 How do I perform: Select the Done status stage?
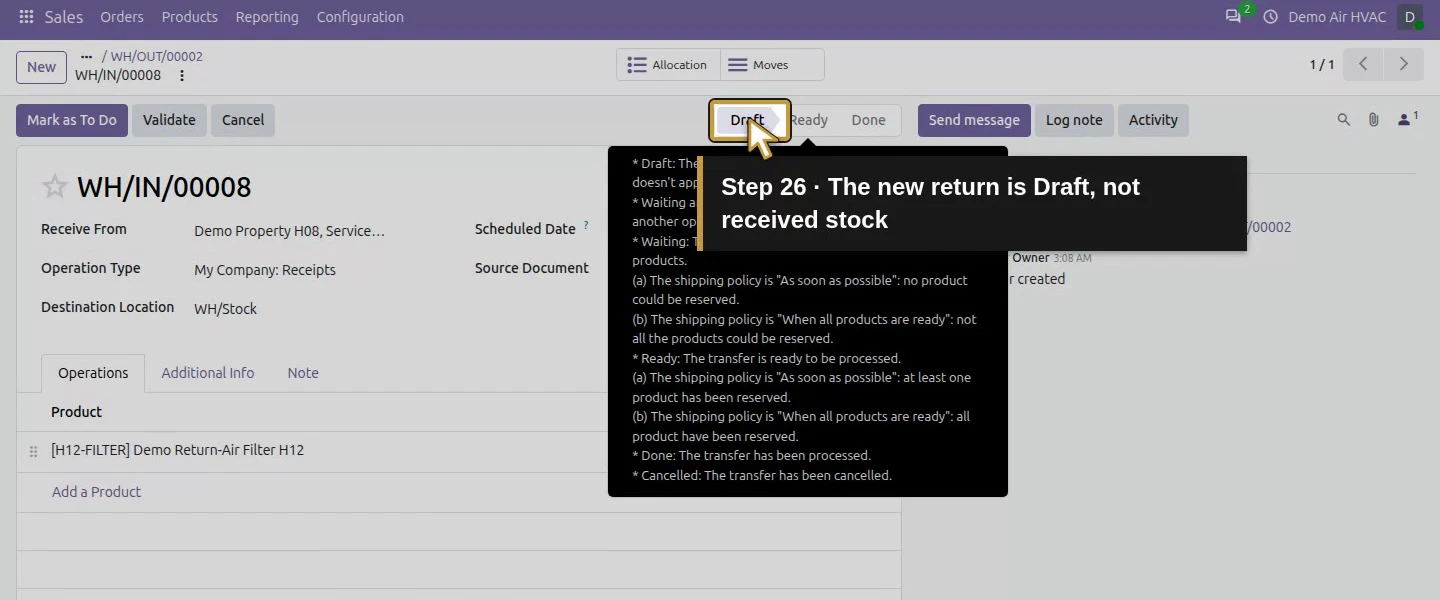coord(868,120)
